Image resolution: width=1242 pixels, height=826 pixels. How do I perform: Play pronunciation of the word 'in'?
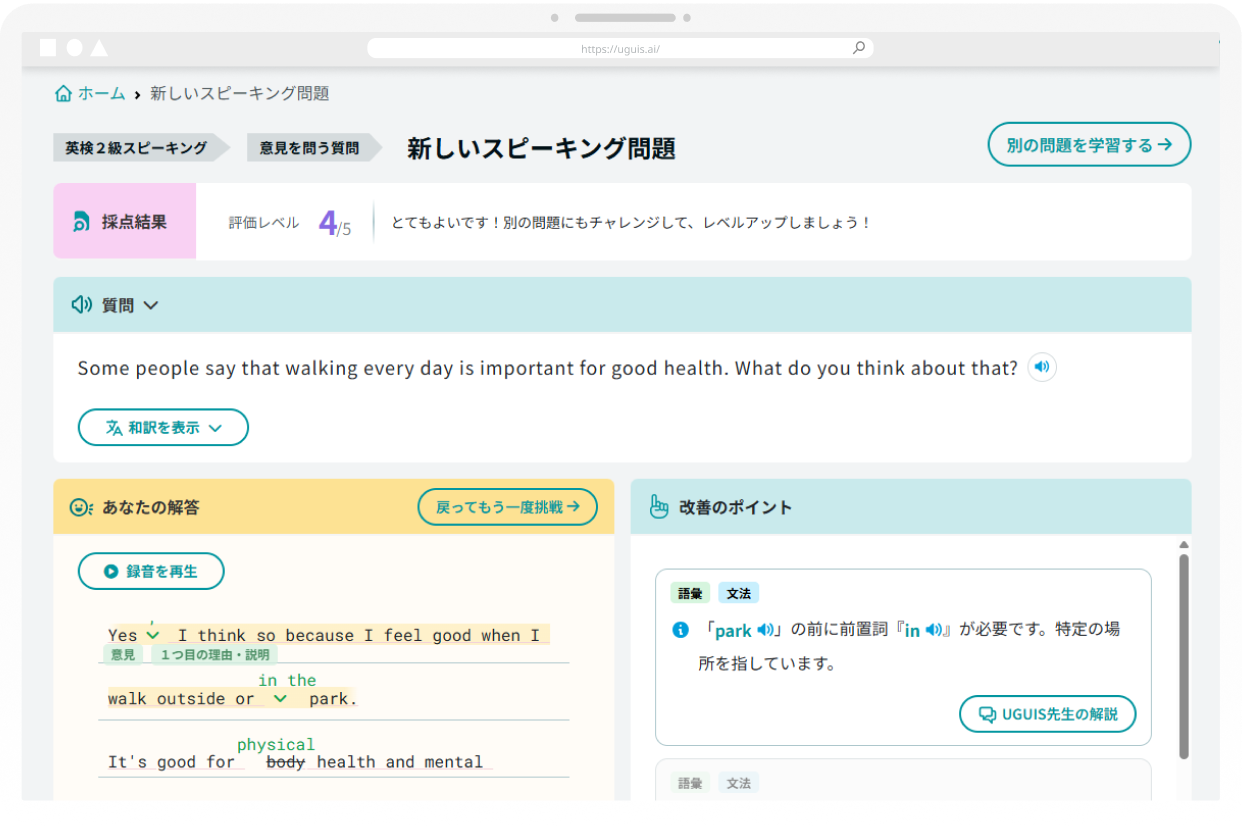pyautogui.click(x=934, y=630)
